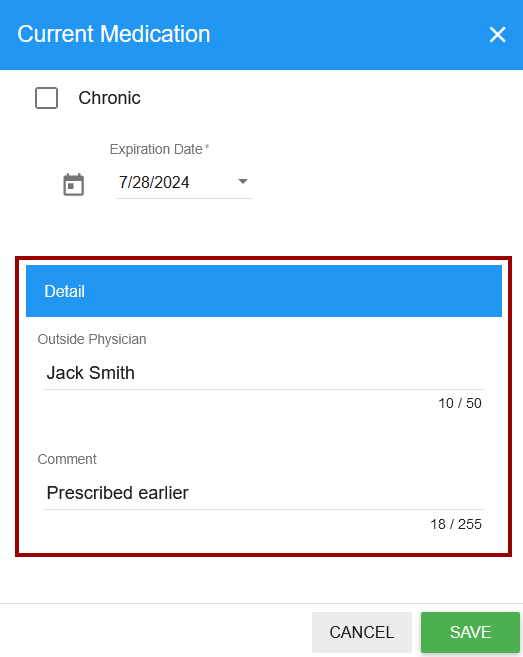Viewport: 523px width, 657px height.
Task: Tick the Chronic checkbox
Action: (47, 98)
